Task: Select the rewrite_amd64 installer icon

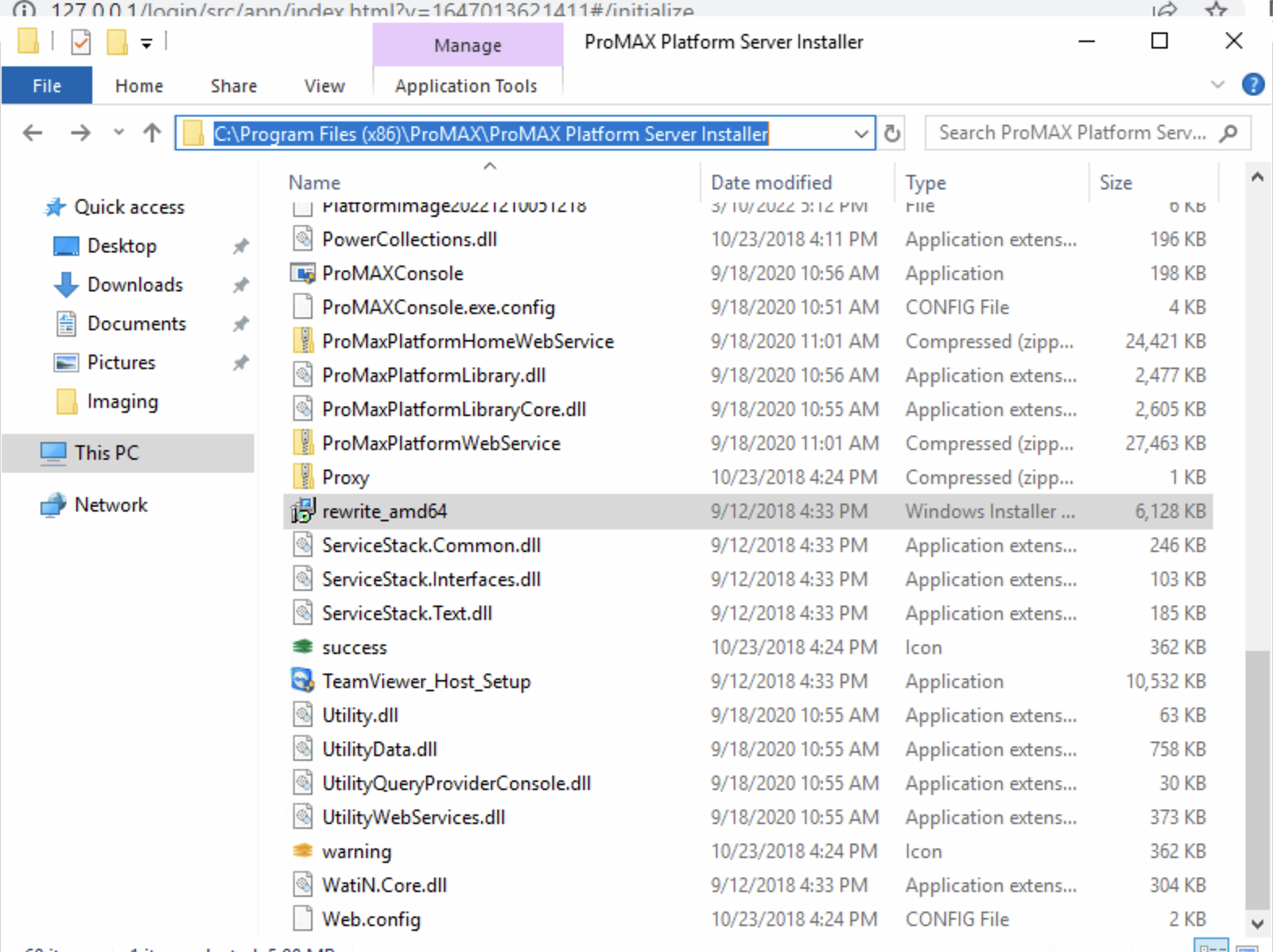Action: pyautogui.click(x=303, y=512)
